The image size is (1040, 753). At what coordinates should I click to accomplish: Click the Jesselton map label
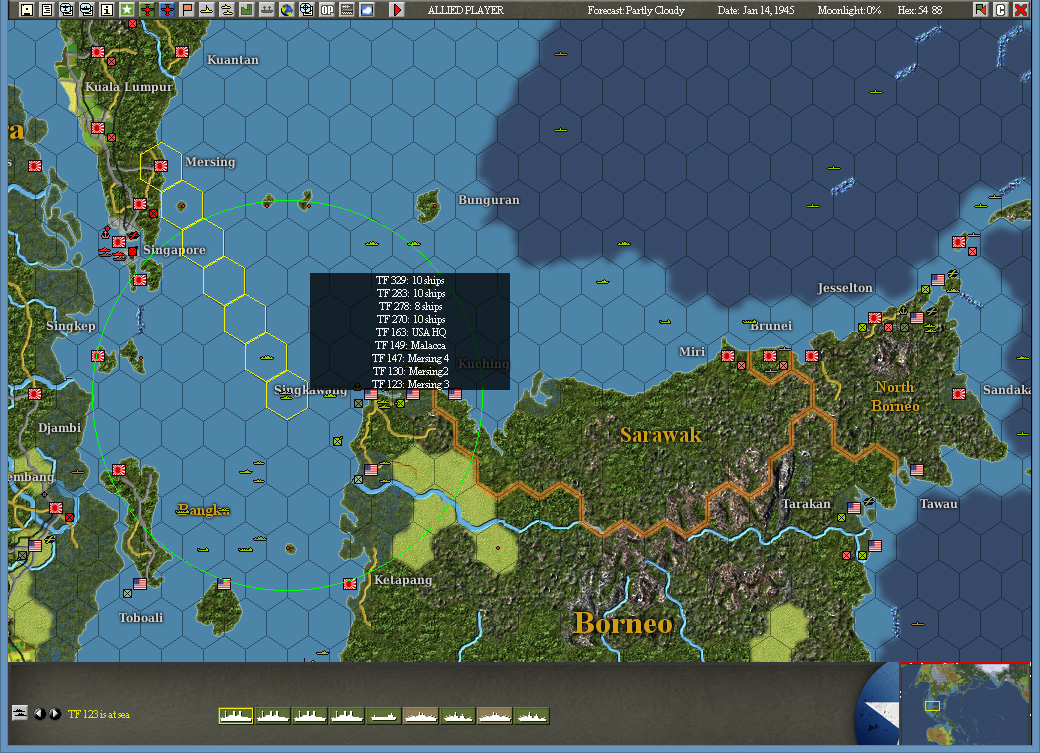[844, 288]
